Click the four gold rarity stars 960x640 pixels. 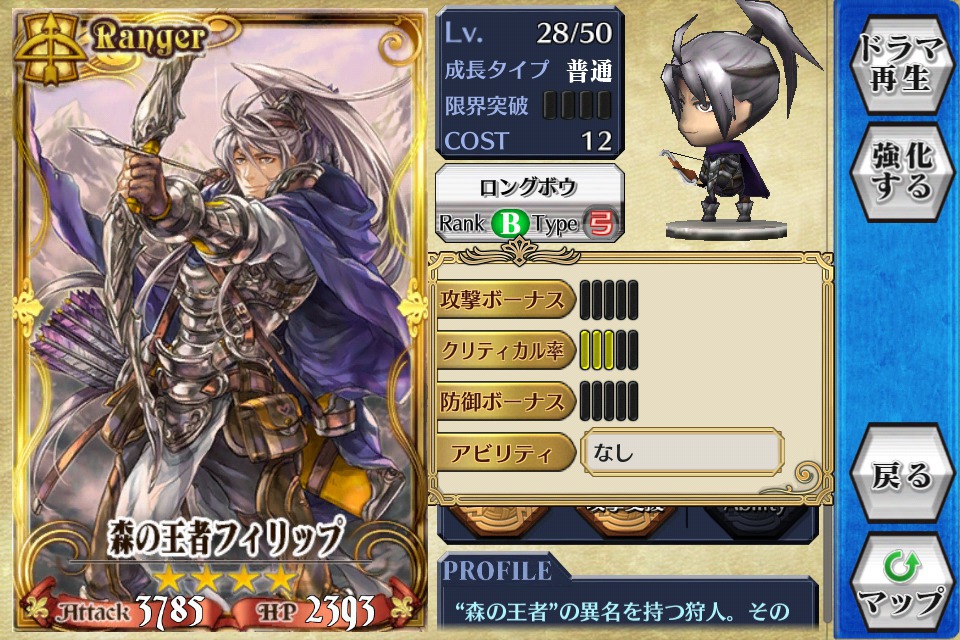coord(225,579)
